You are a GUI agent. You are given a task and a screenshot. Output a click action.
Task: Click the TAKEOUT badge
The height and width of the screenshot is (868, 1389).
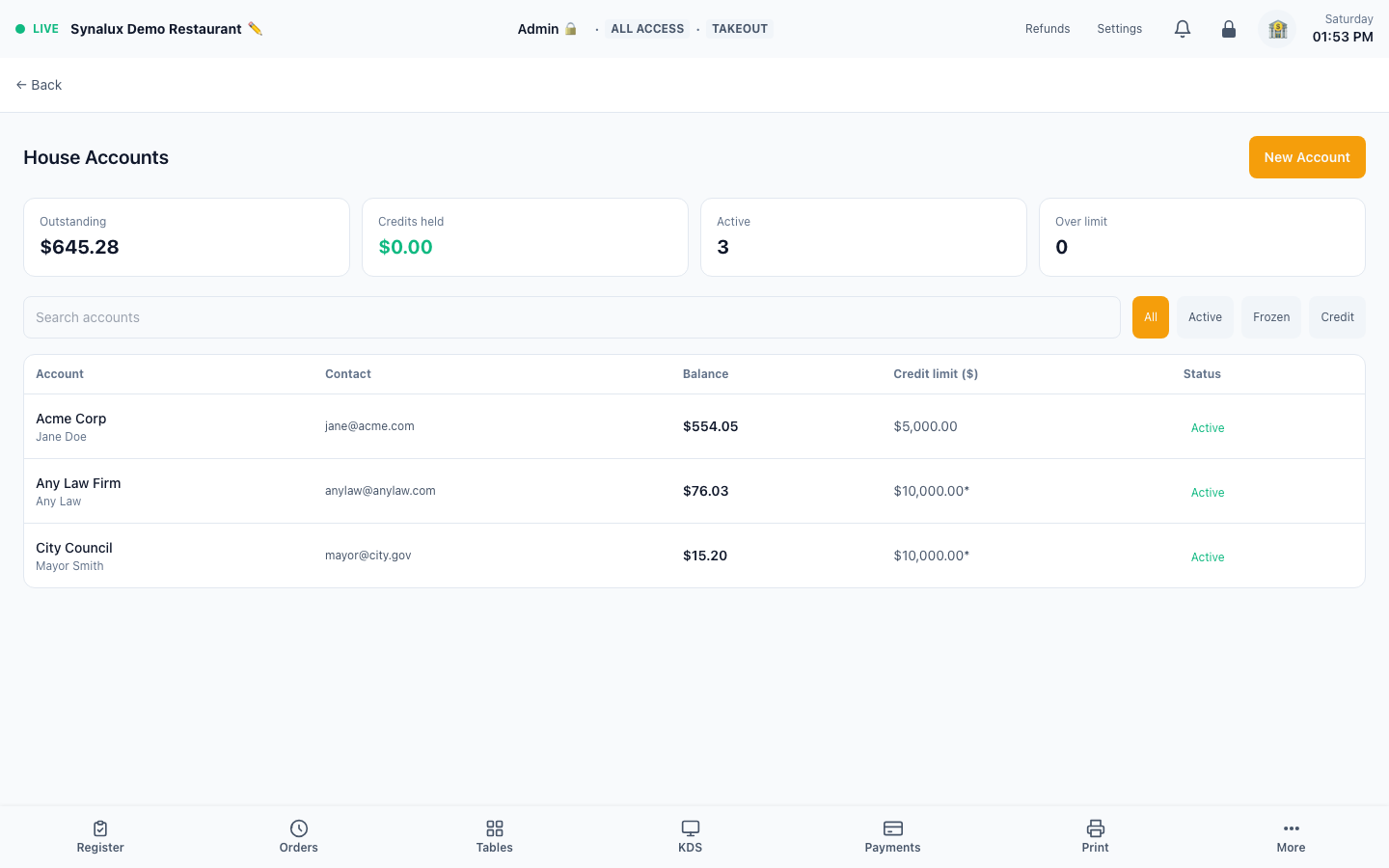point(740,29)
